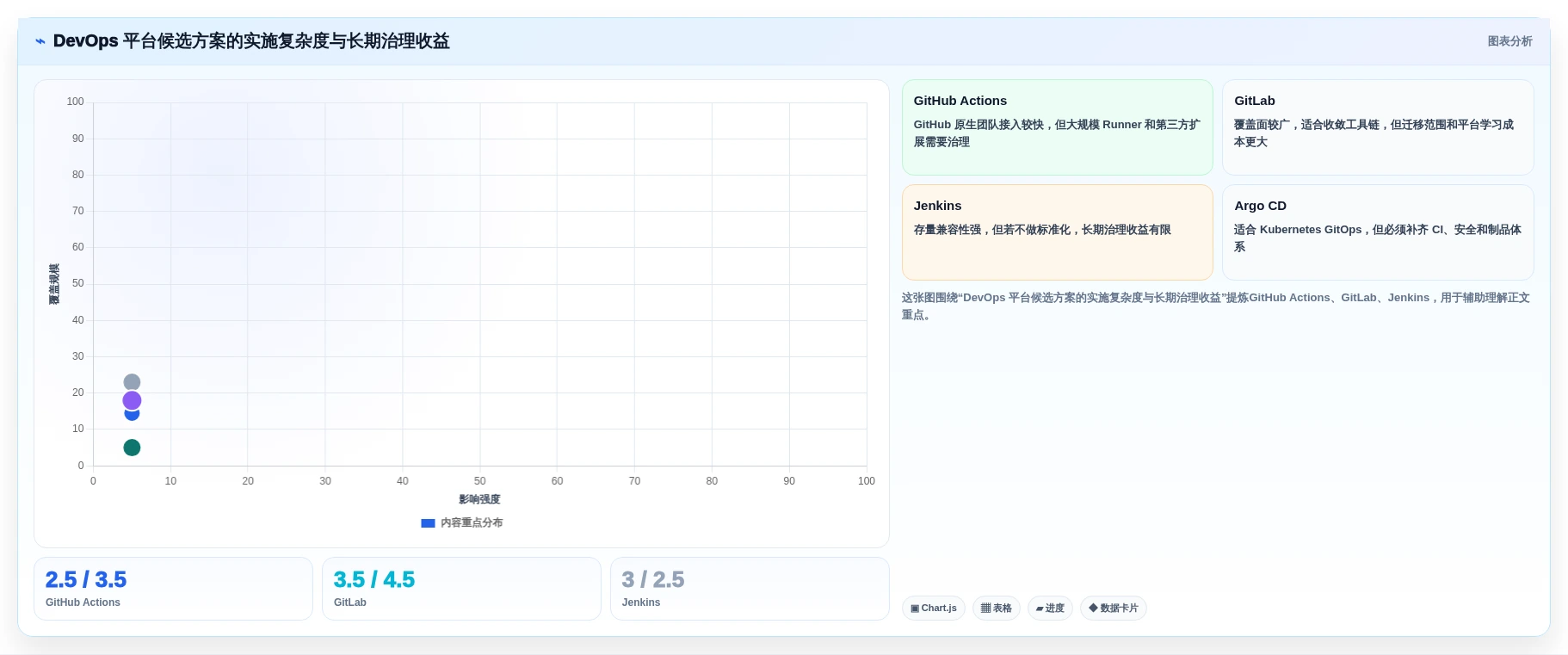Click the purple scatter data point
Viewport: 1568px width, 655px height.
pos(132,400)
